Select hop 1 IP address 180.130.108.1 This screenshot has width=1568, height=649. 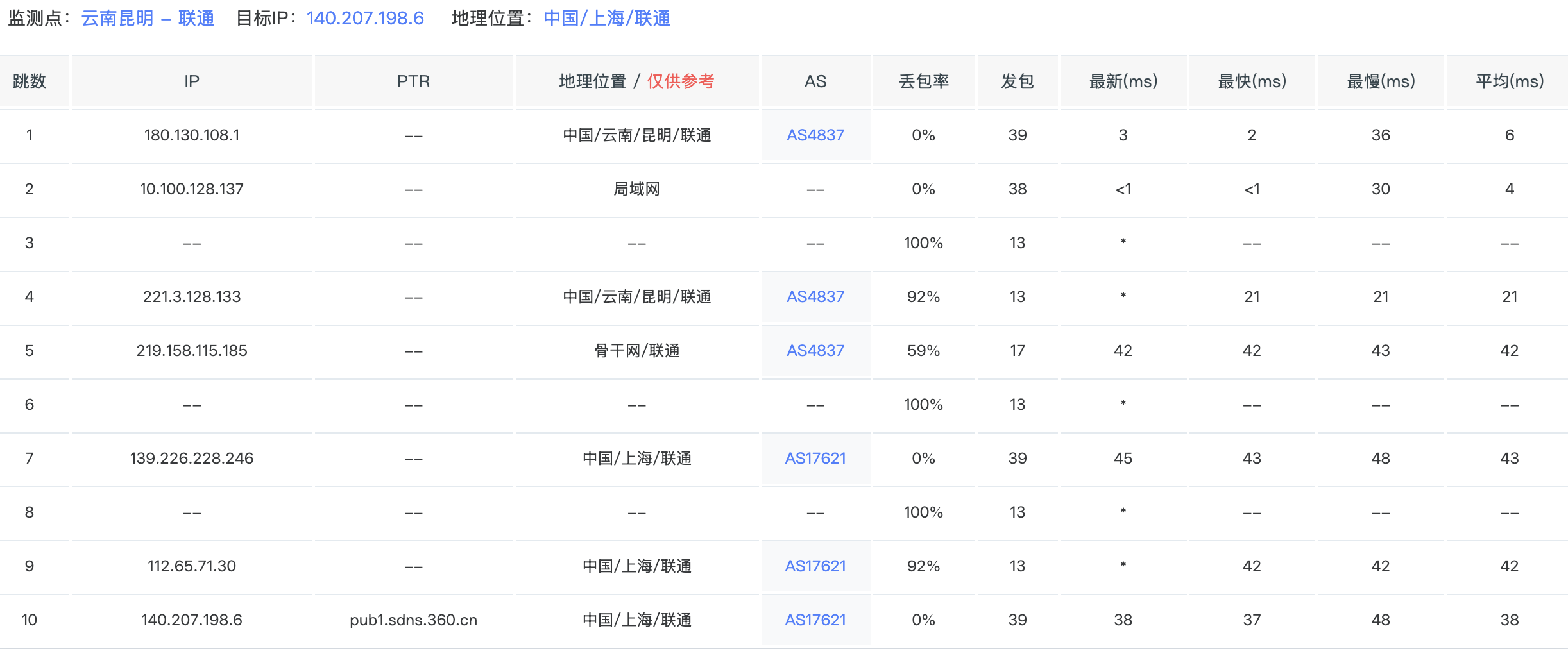pyautogui.click(x=191, y=135)
